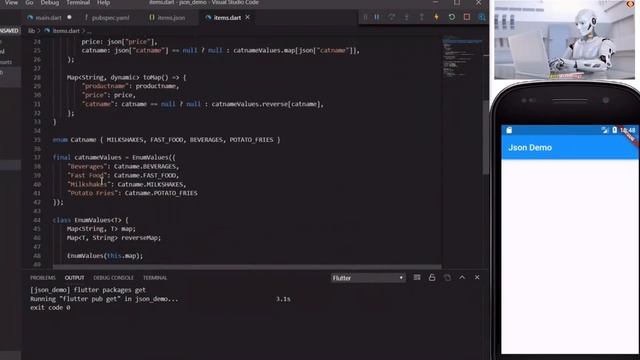640x360 pixels.
Task: Click output line 'flutter packages get'
Action: 88,290
